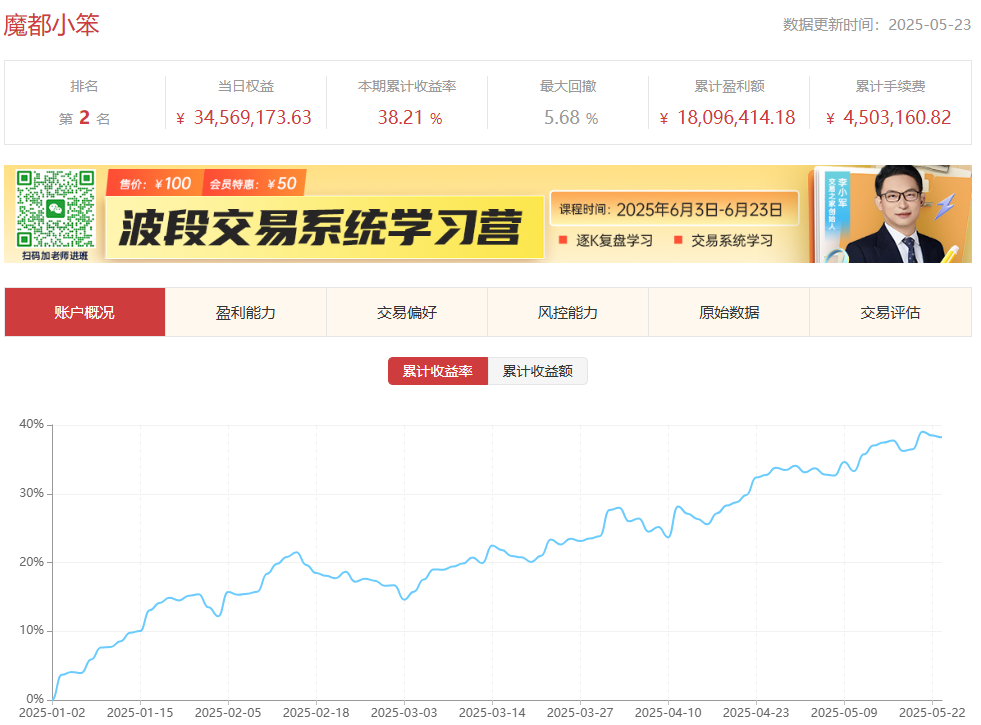981x725 pixels.
Task: Switch chart to 累计收益额
Action: 537,371
